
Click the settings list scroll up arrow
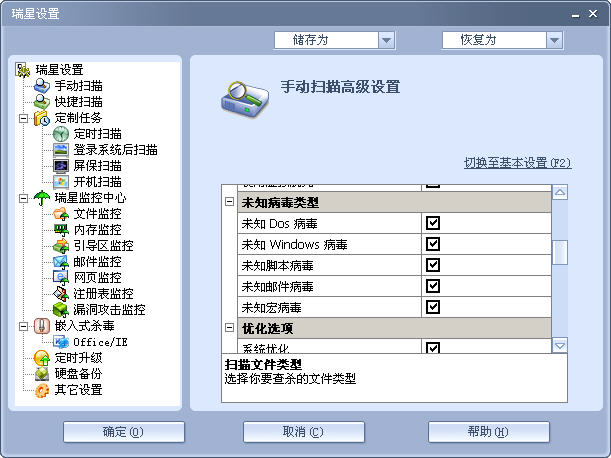(560, 192)
